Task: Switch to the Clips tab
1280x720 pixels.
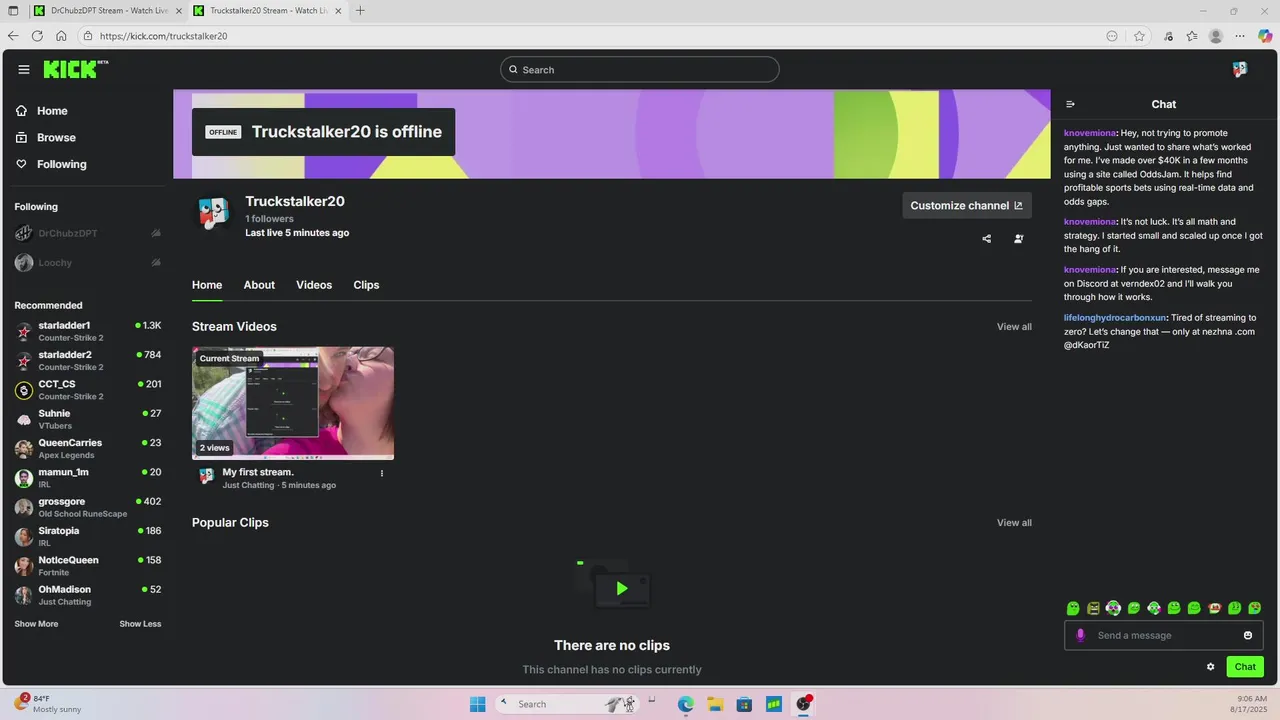Action: [x=366, y=285]
